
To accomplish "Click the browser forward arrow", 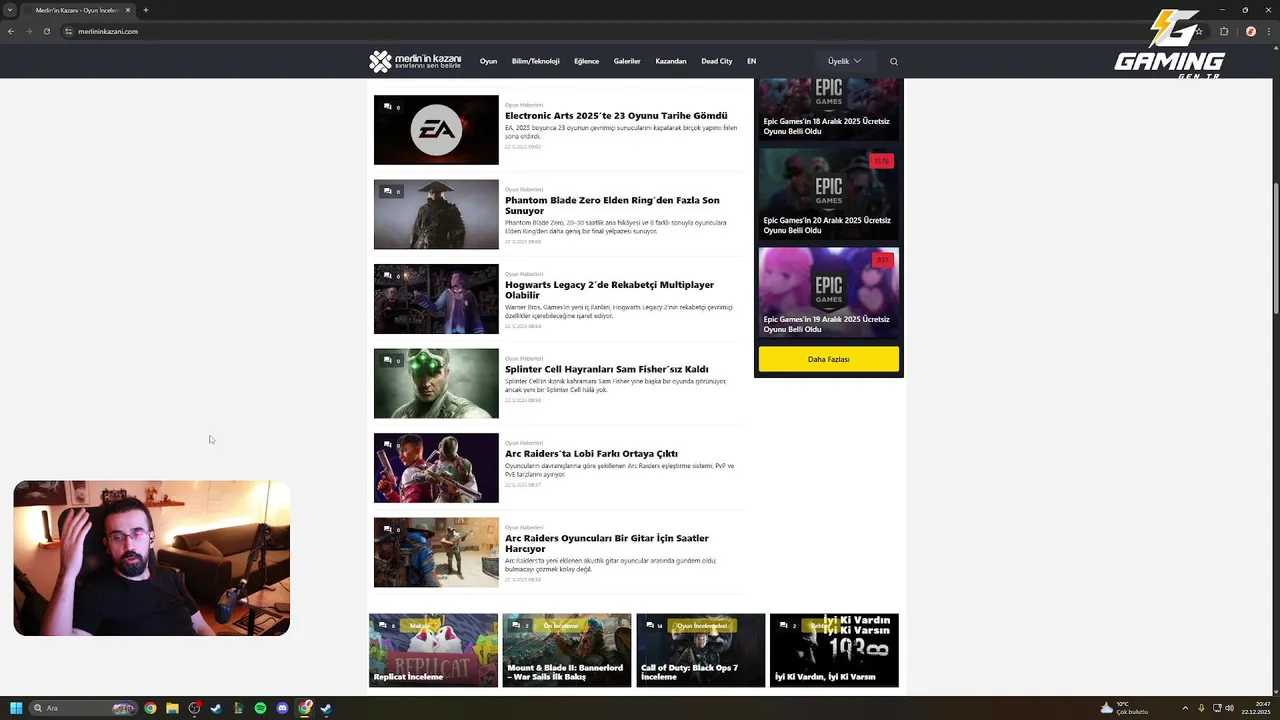I will coord(28,31).
